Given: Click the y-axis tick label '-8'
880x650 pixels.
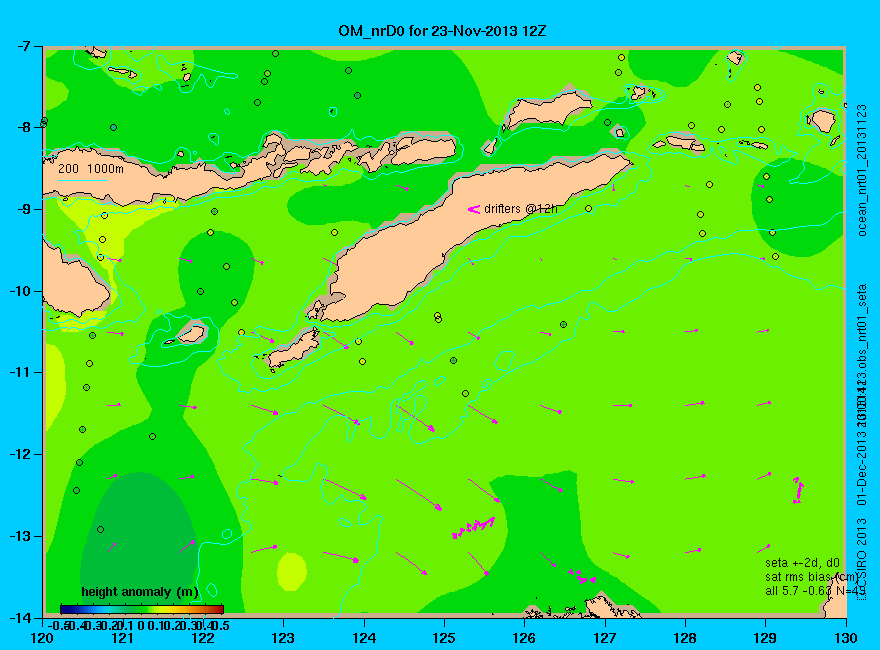Looking at the screenshot, I should [x=22, y=127].
